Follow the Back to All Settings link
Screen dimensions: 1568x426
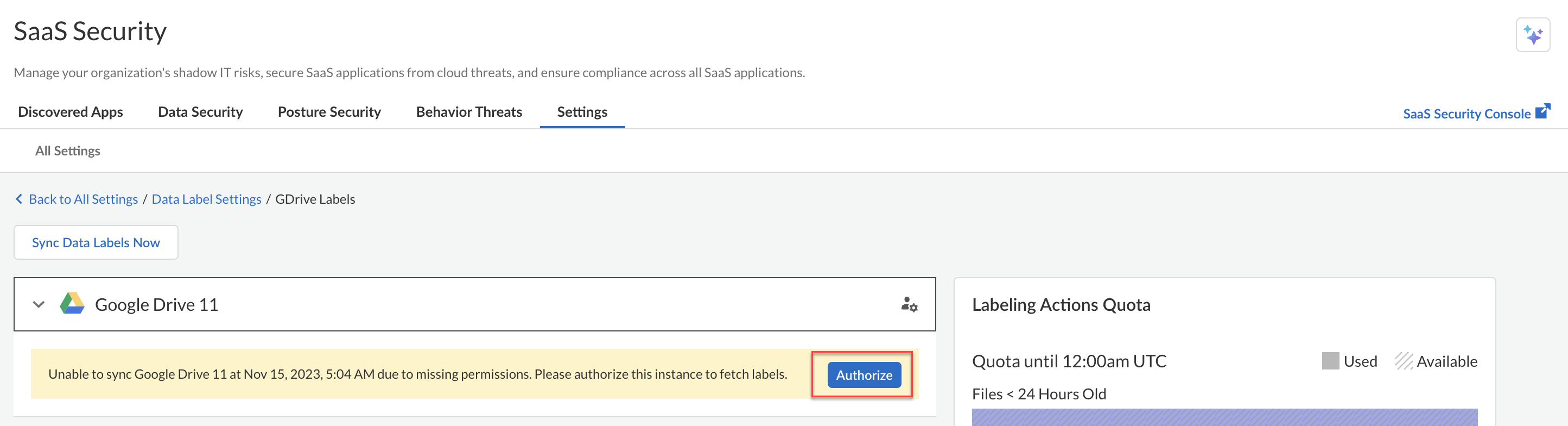84,199
